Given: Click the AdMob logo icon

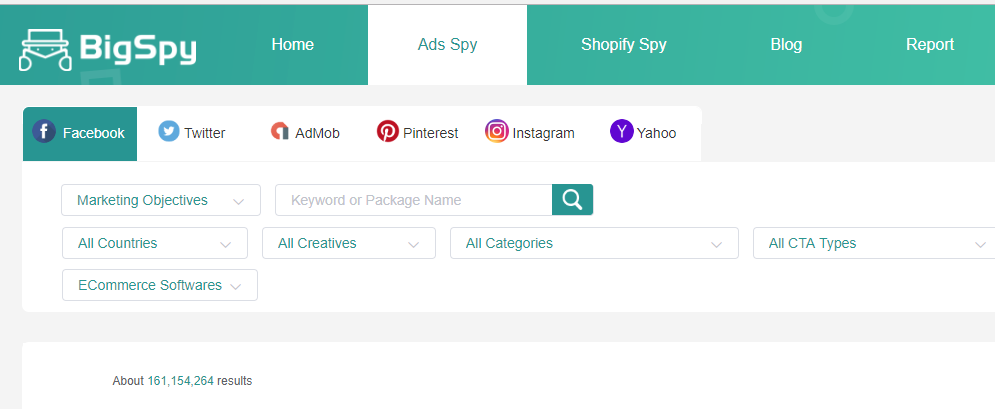Looking at the screenshot, I should point(280,131).
